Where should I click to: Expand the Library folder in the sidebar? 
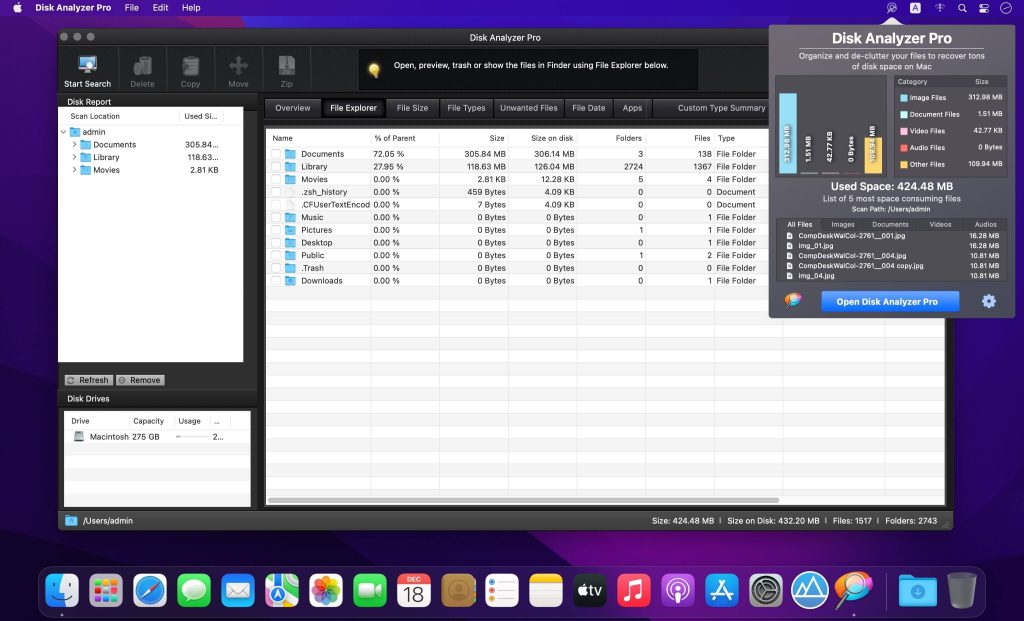click(x=75, y=157)
